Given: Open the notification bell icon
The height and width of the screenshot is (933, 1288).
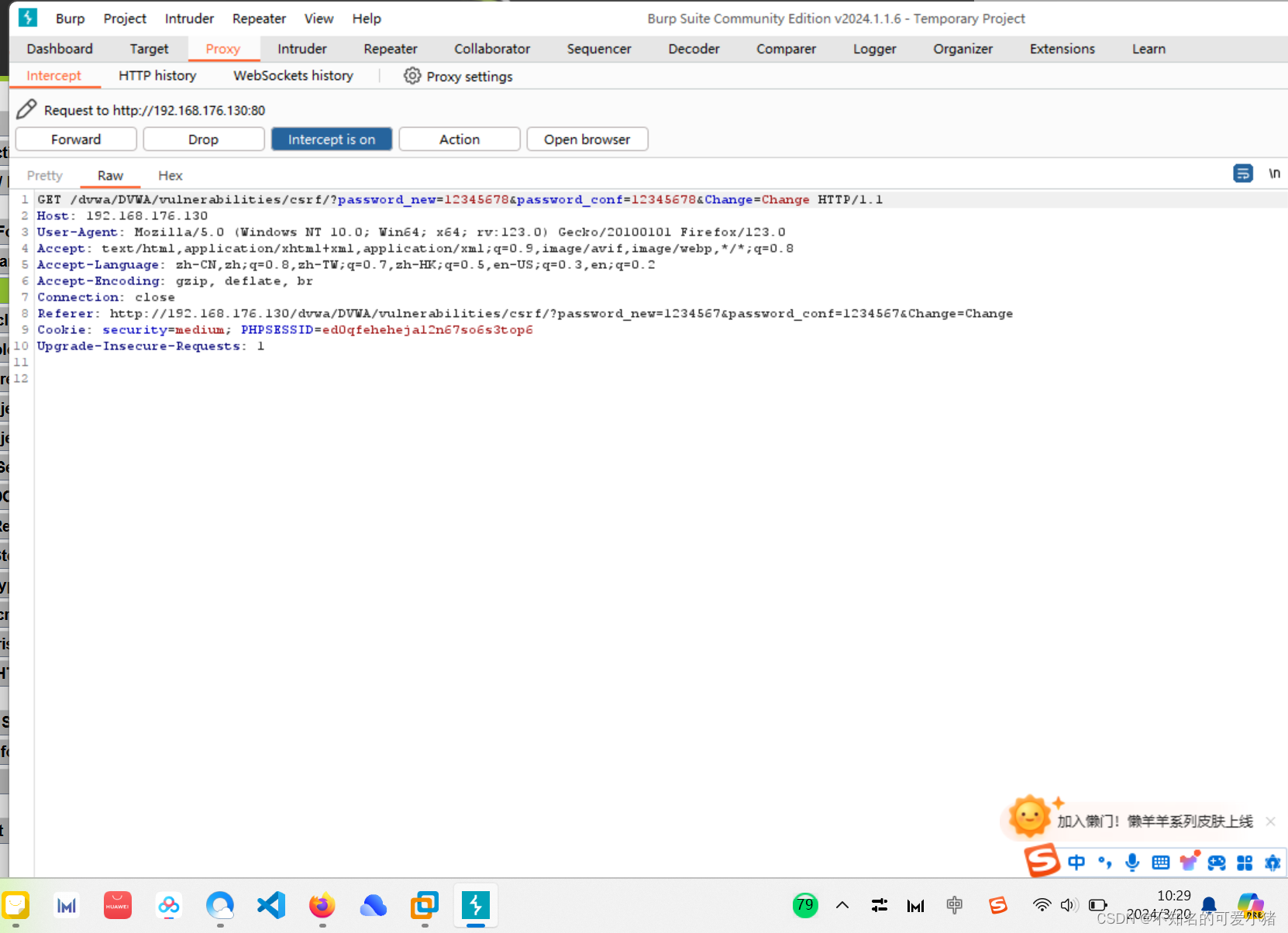Looking at the screenshot, I should pyautogui.click(x=1208, y=905).
